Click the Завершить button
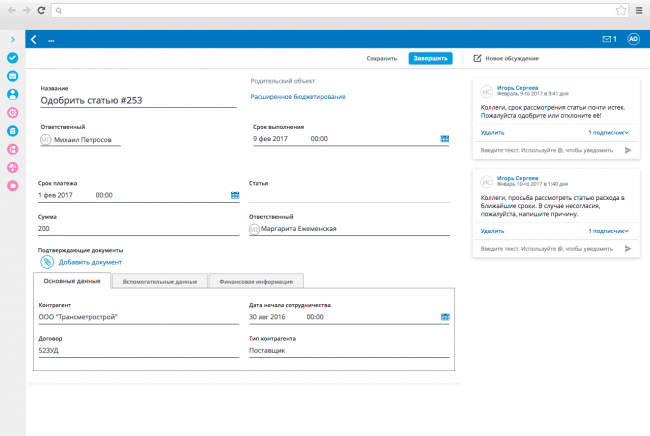The width and height of the screenshot is (650, 436). [x=430, y=59]
